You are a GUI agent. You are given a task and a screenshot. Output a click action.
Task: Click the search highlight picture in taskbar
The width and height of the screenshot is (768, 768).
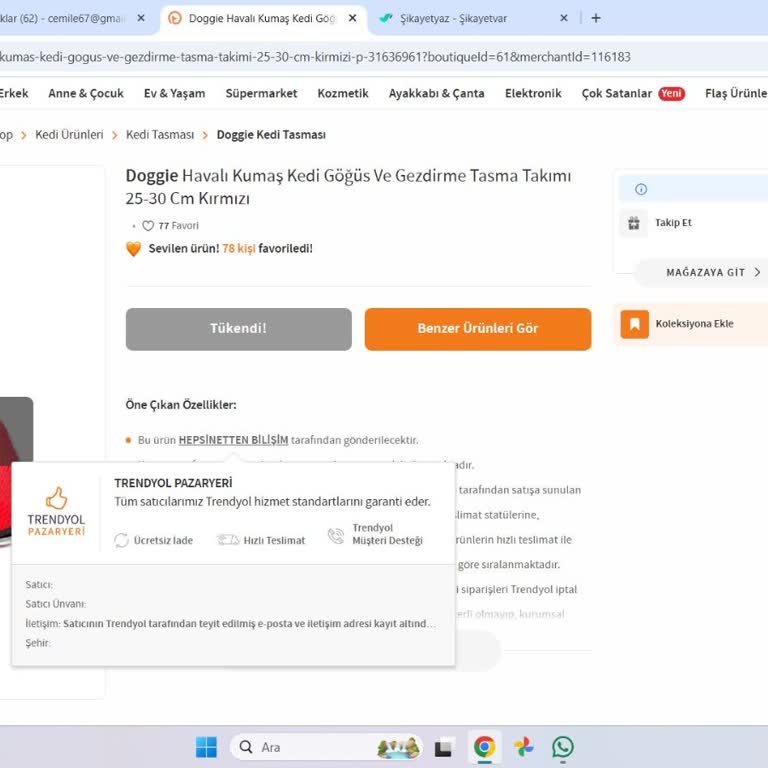click(398, 747)
